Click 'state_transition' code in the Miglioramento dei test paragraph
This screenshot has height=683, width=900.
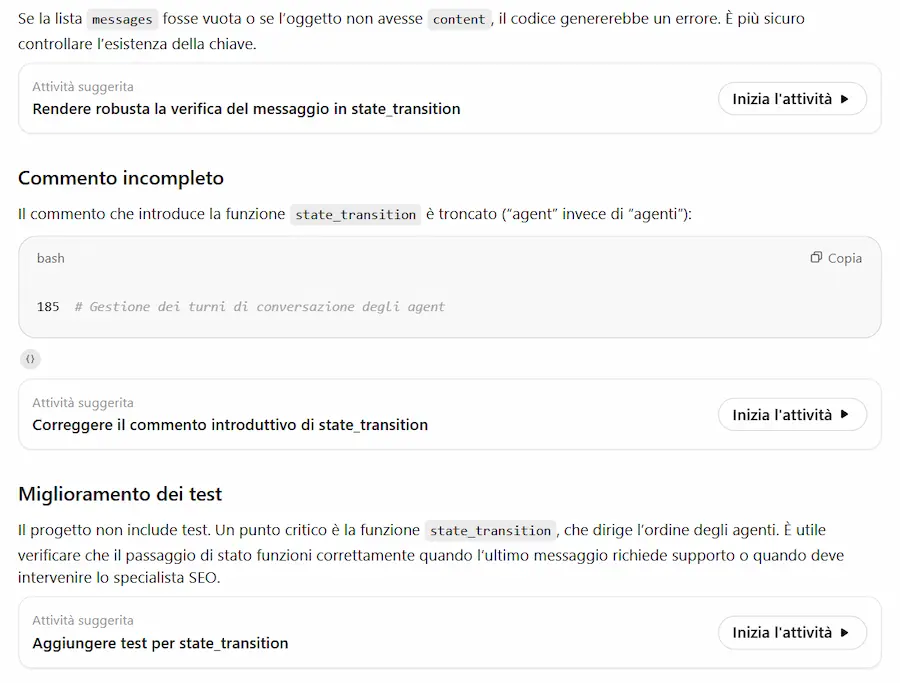(490, 530)
